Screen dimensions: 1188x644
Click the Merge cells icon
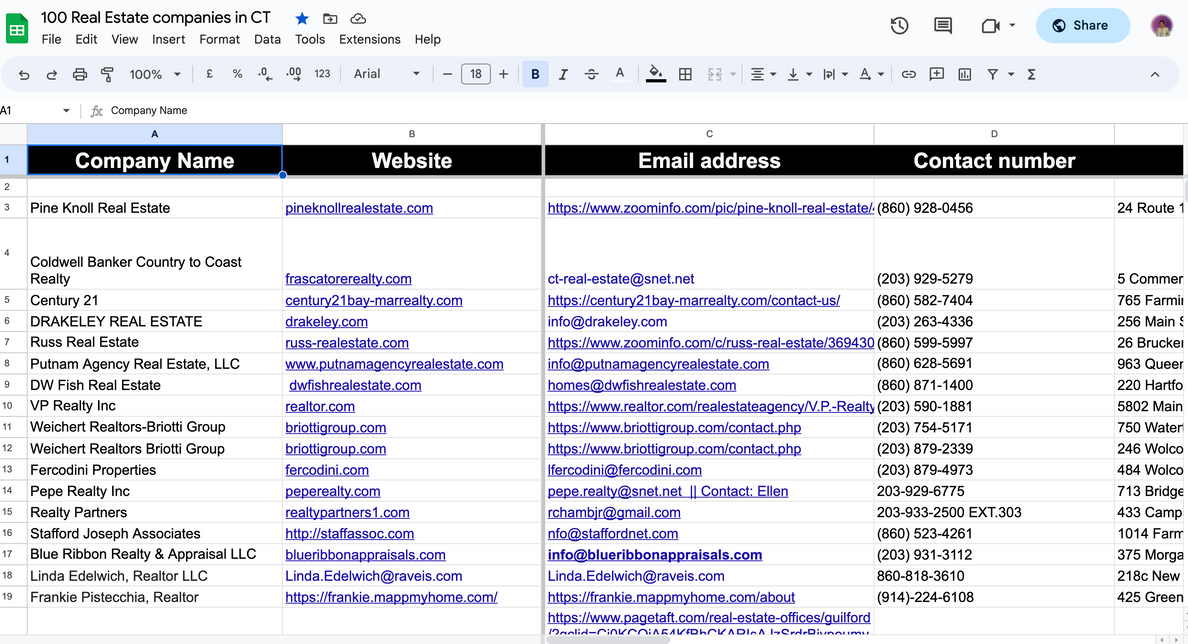pyautogui.click(x=714, y=74)
